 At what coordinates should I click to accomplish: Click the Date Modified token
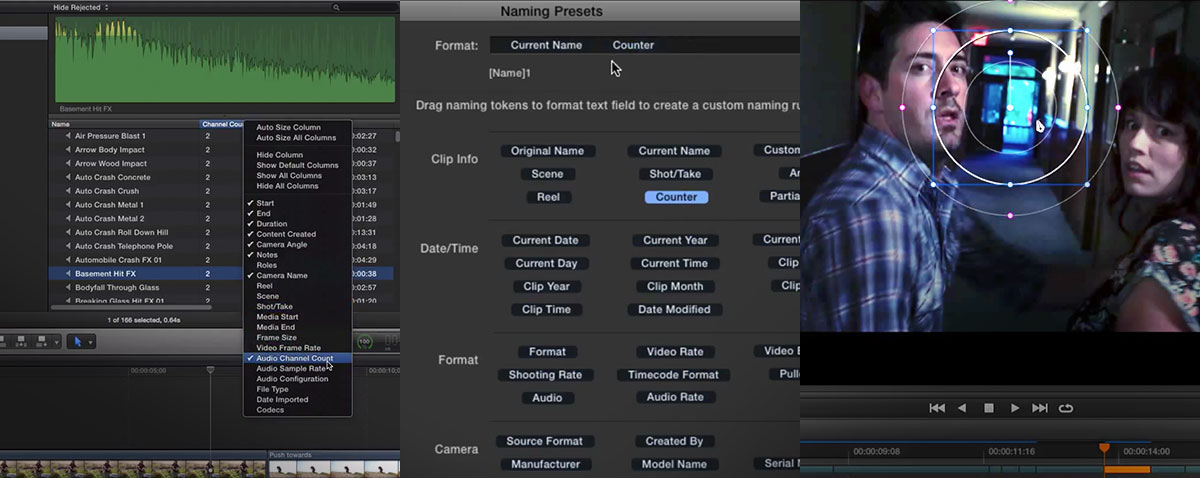click(674, 309)
